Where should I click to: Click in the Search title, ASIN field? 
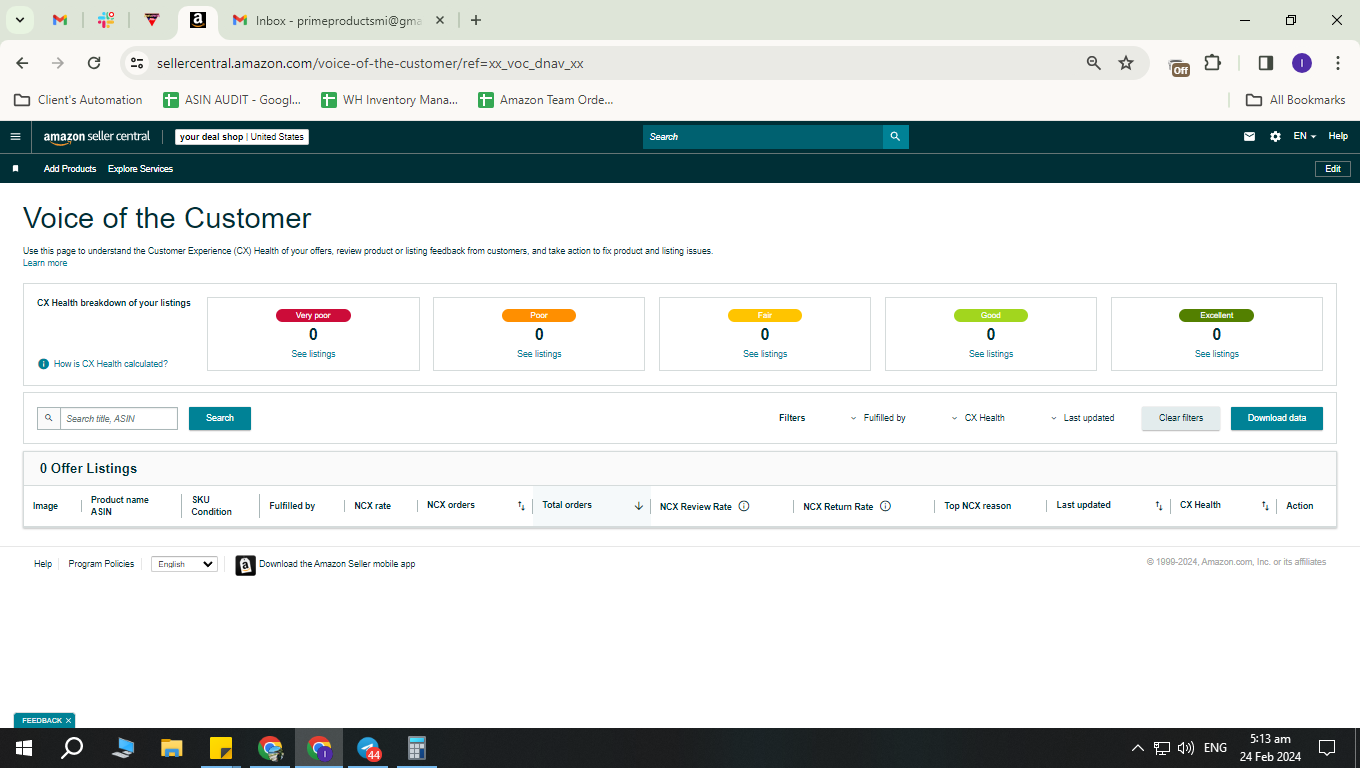119,418
